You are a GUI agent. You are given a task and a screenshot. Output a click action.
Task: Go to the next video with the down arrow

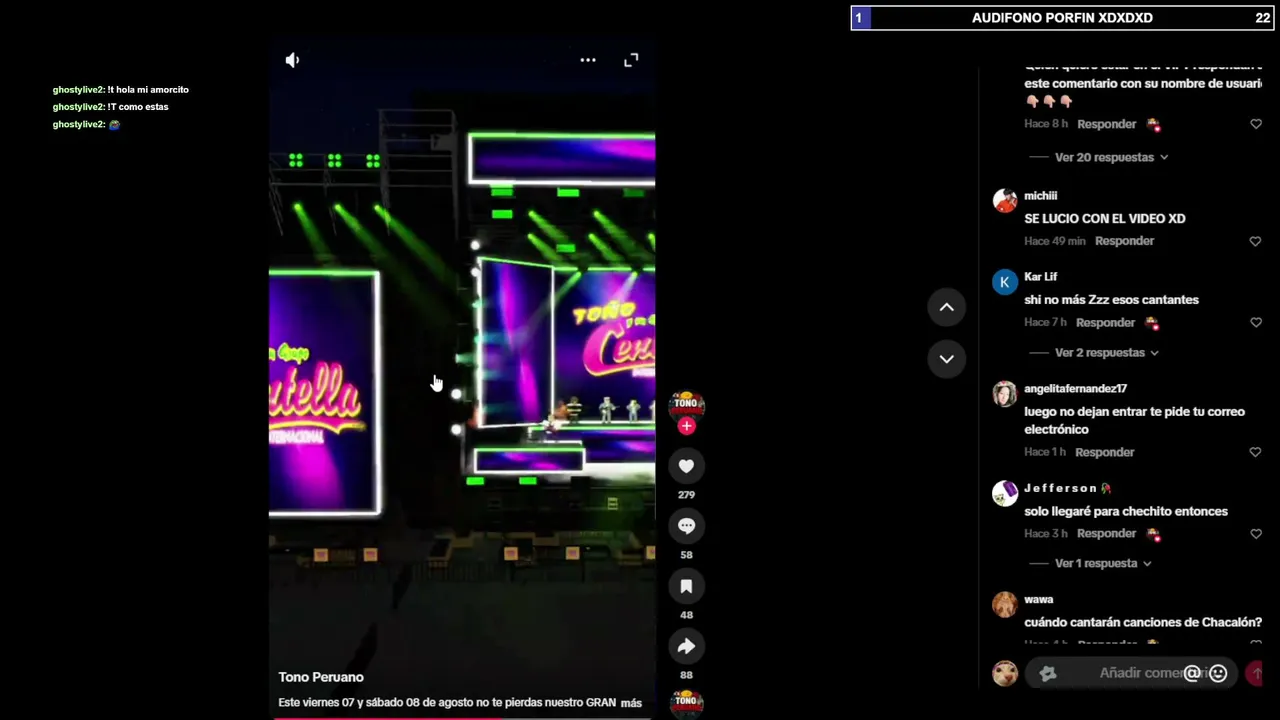946,359
